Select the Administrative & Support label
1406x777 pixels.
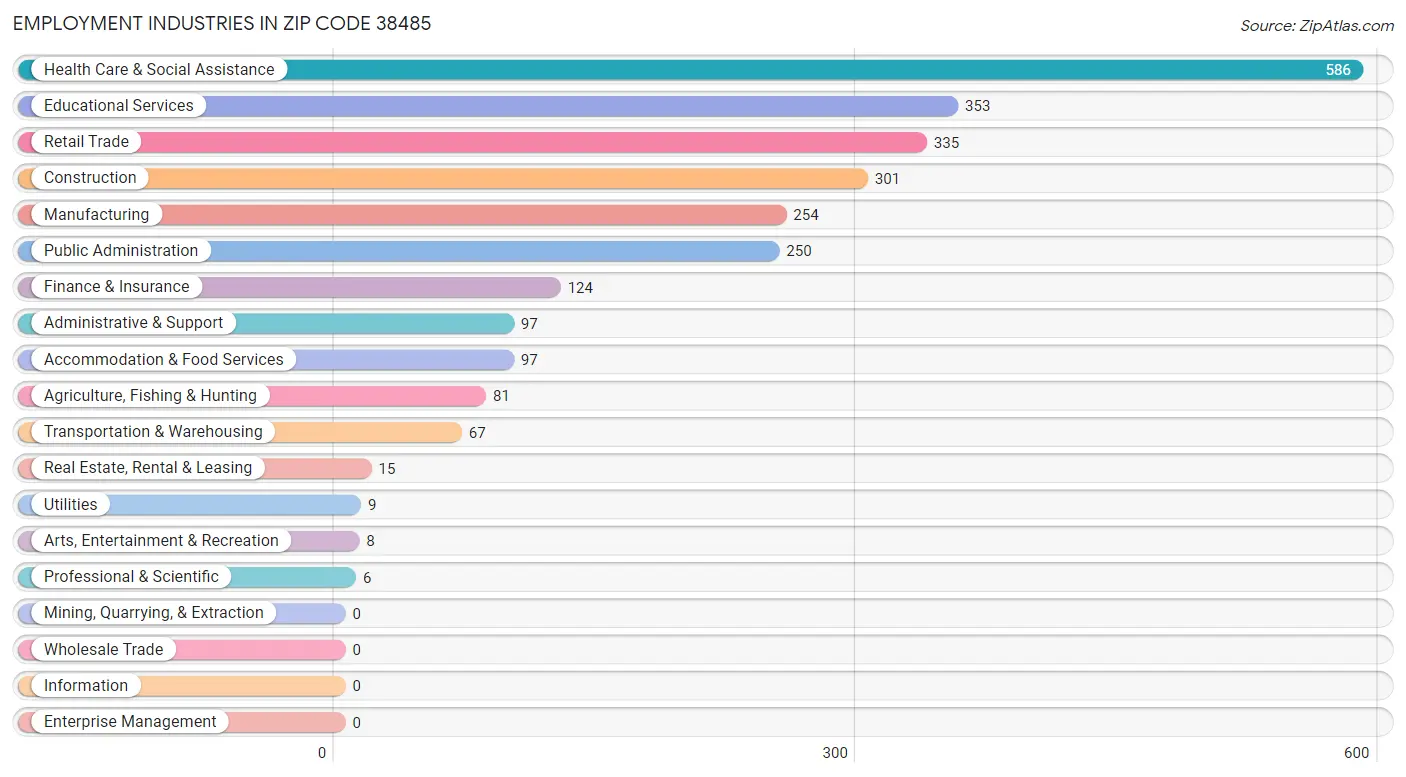(x=134, y=323)
